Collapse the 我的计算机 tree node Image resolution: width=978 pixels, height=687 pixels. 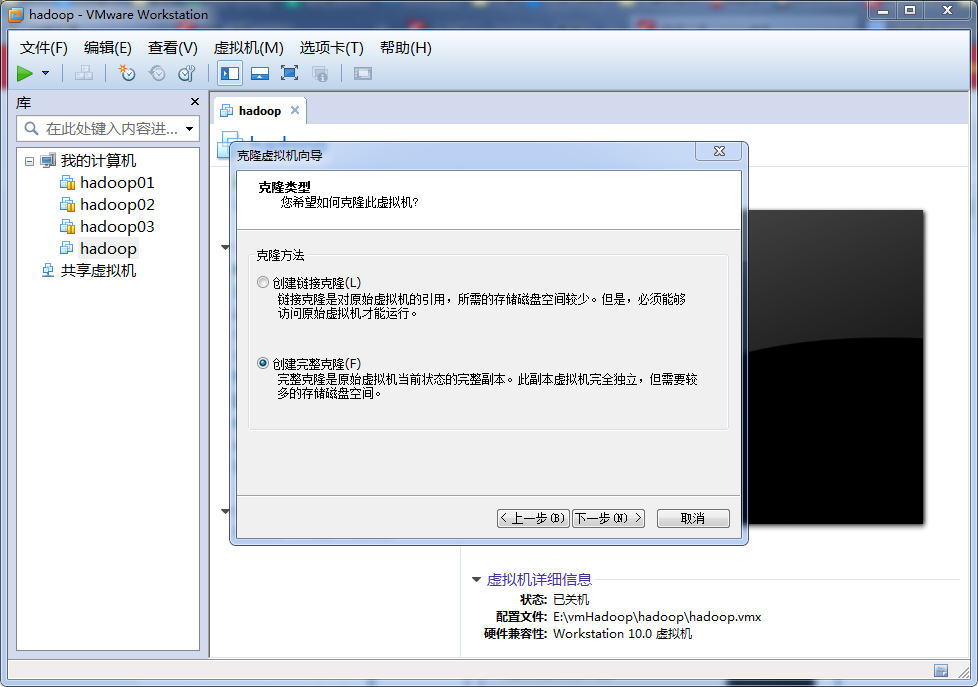(x=29, y=162)
